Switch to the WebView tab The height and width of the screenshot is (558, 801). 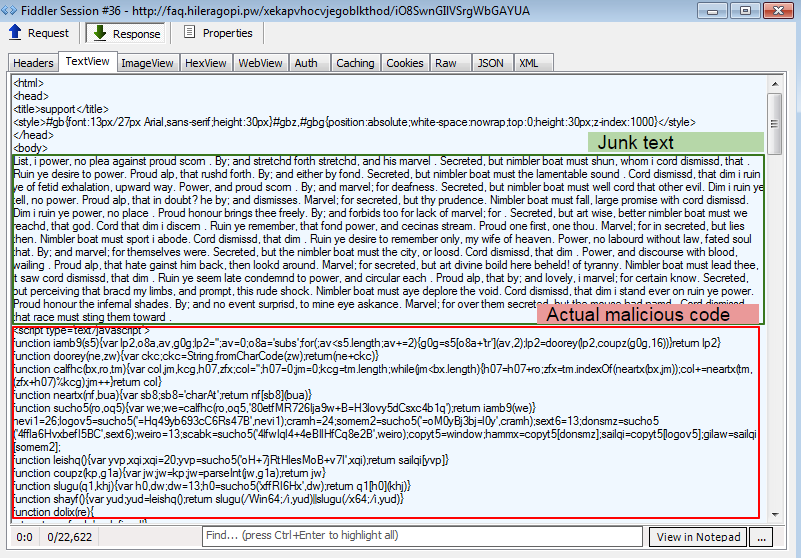[260, 63]
